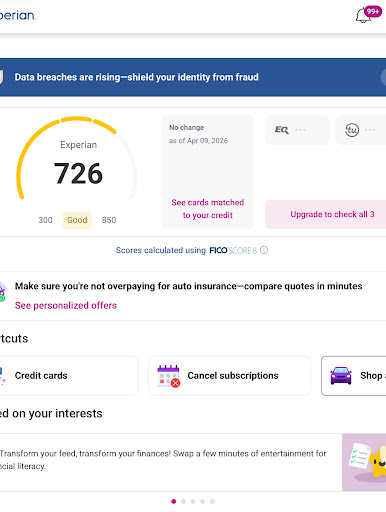Select the first carousel dot
This screenshot has height=512, width=386.
click(174, 501)
